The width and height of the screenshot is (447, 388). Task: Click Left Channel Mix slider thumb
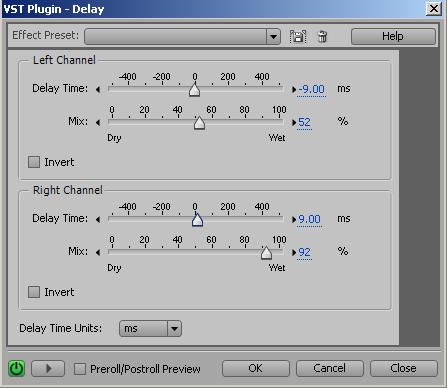[199, 123]
